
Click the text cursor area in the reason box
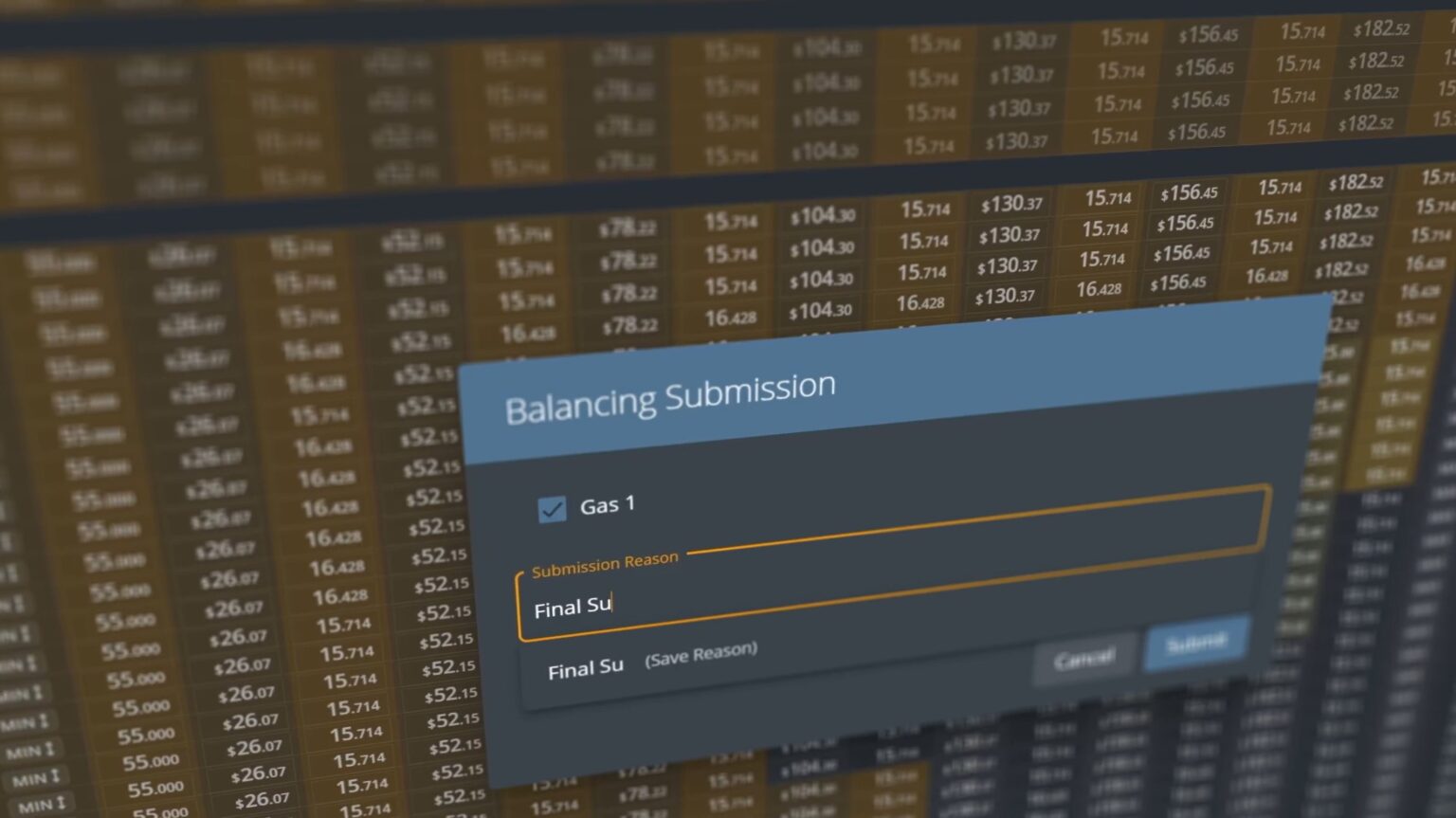pos(614,606)
